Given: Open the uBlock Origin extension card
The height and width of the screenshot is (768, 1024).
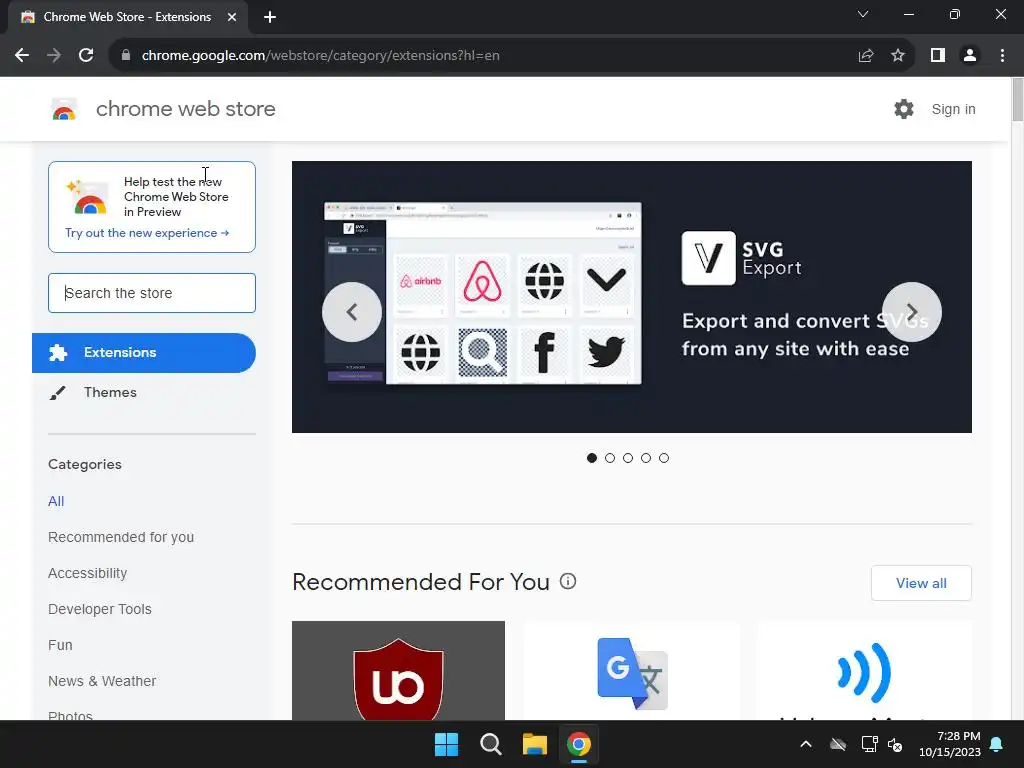Looking at the screenshot, I should (x=398, y=671).
